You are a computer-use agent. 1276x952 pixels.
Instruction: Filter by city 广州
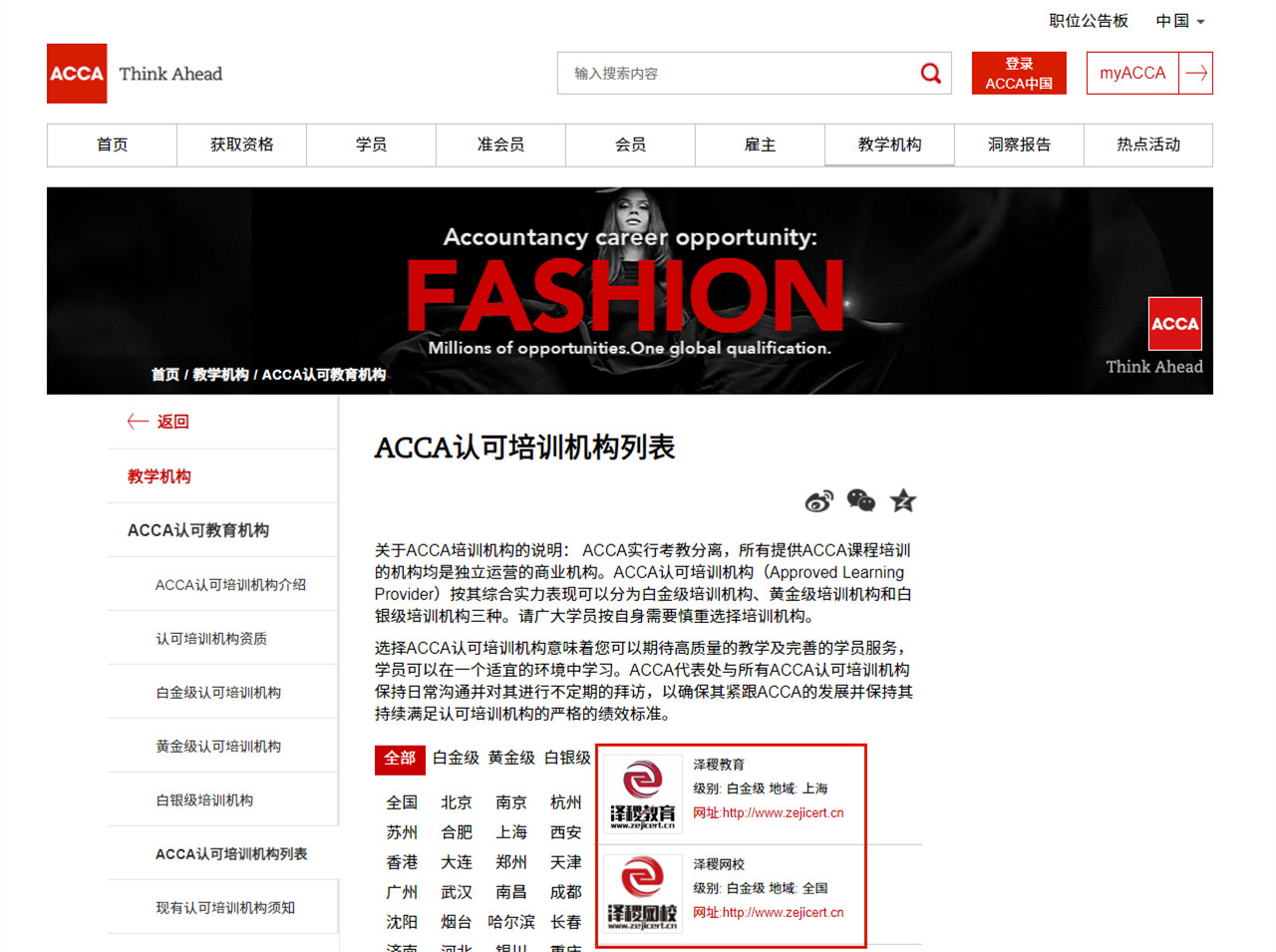click(402, 892)
